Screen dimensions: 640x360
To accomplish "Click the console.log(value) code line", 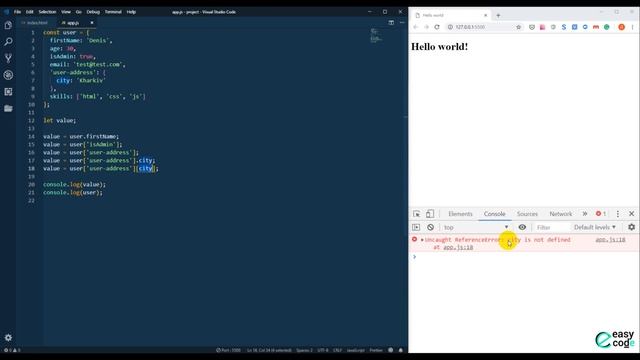I will (x=74, y=184).
